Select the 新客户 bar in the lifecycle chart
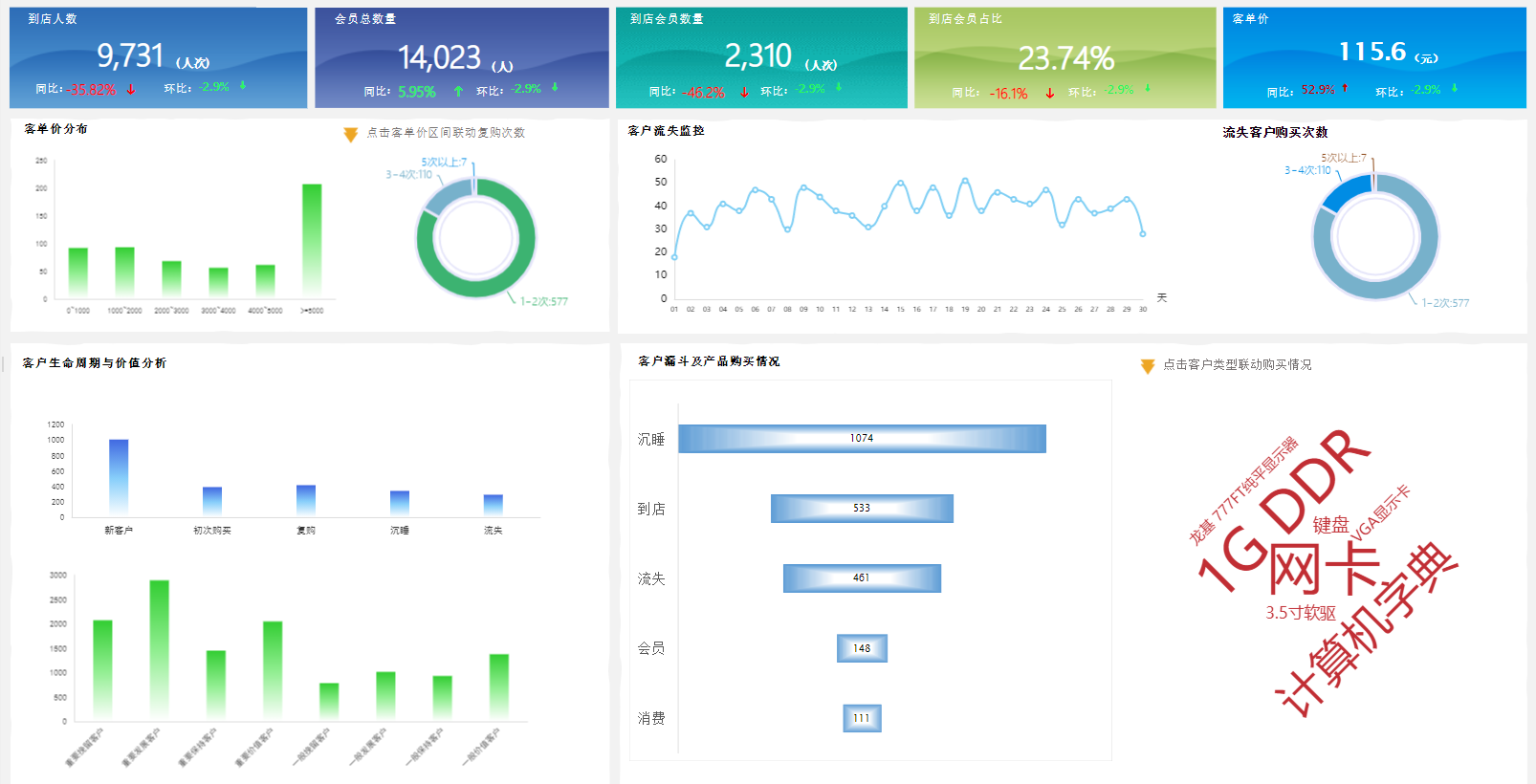Viewport: 1536px width, 784px height. point(119,477)
